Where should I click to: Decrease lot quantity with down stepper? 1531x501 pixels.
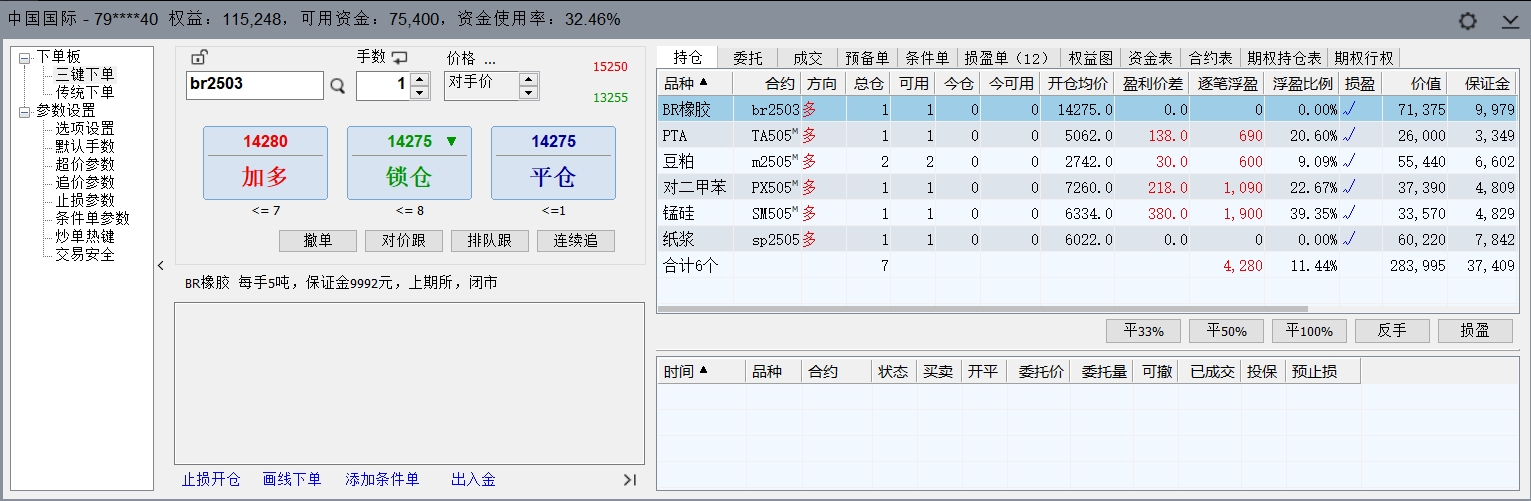(x=420, y=92)
